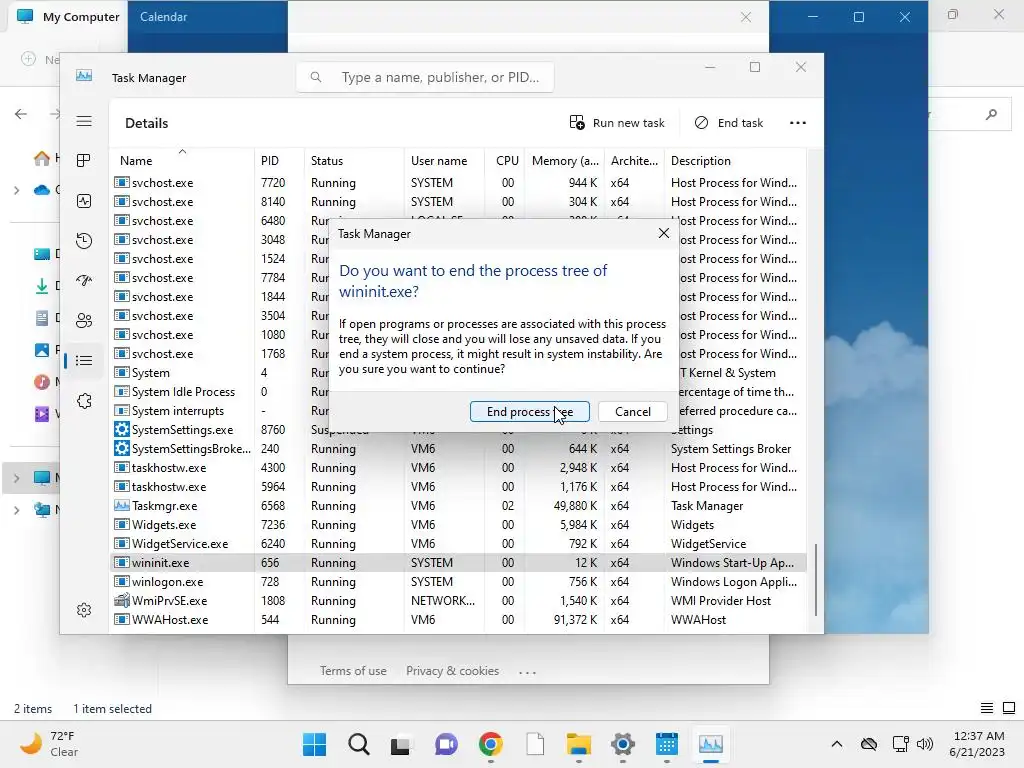Switch File Explorer to large icons view

click(x=1009, y=708)
